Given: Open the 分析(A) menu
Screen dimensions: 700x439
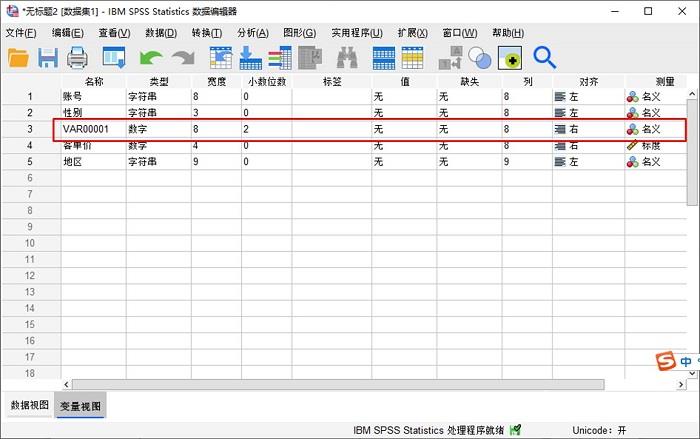Looking at the screenshot, I should click(253, 33).
